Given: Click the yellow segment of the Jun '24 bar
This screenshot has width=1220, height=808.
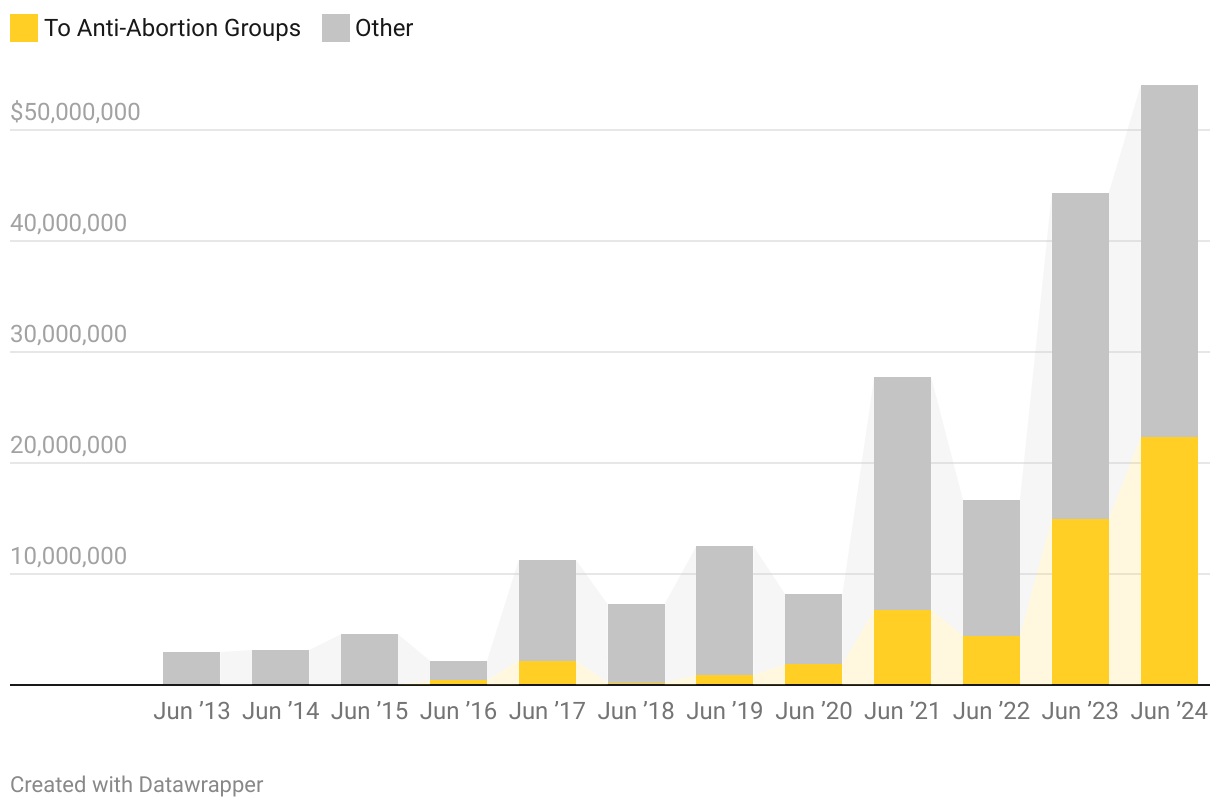Looking at the screenshot, I should [1169, 561].
